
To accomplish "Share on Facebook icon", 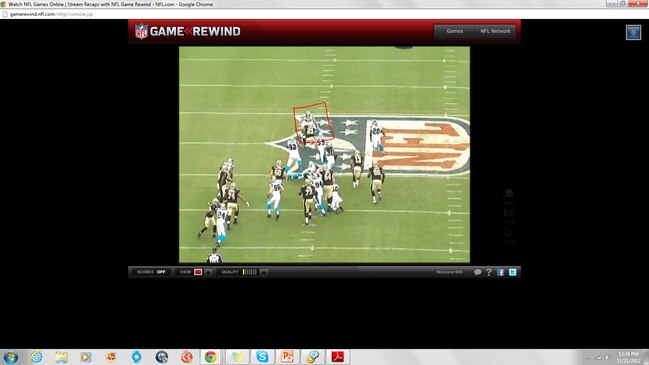I will click(x=500, y=272).
